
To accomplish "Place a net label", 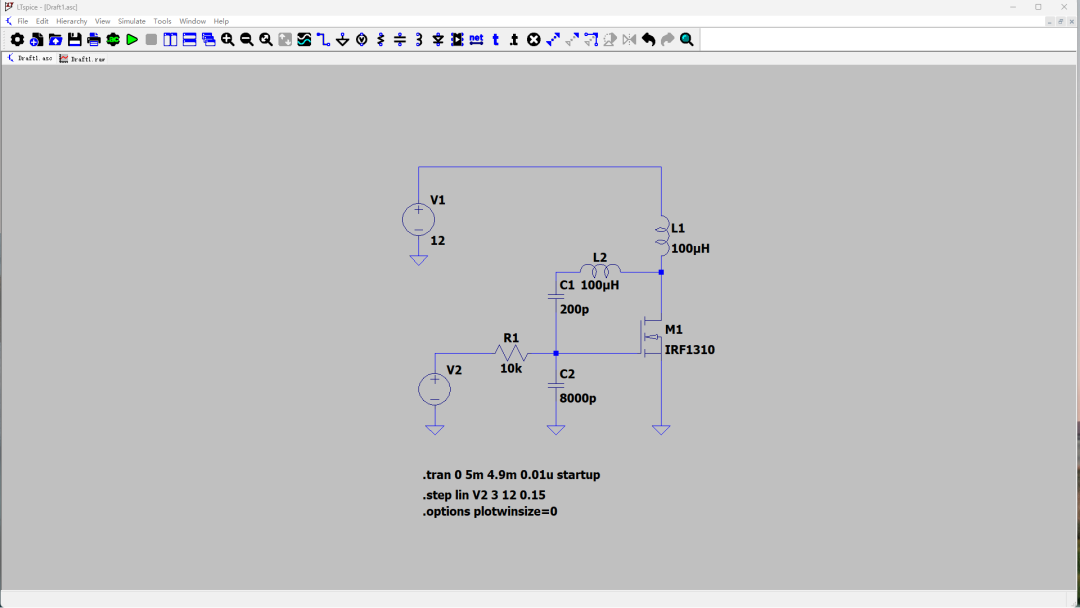I will tap(476, 40).
